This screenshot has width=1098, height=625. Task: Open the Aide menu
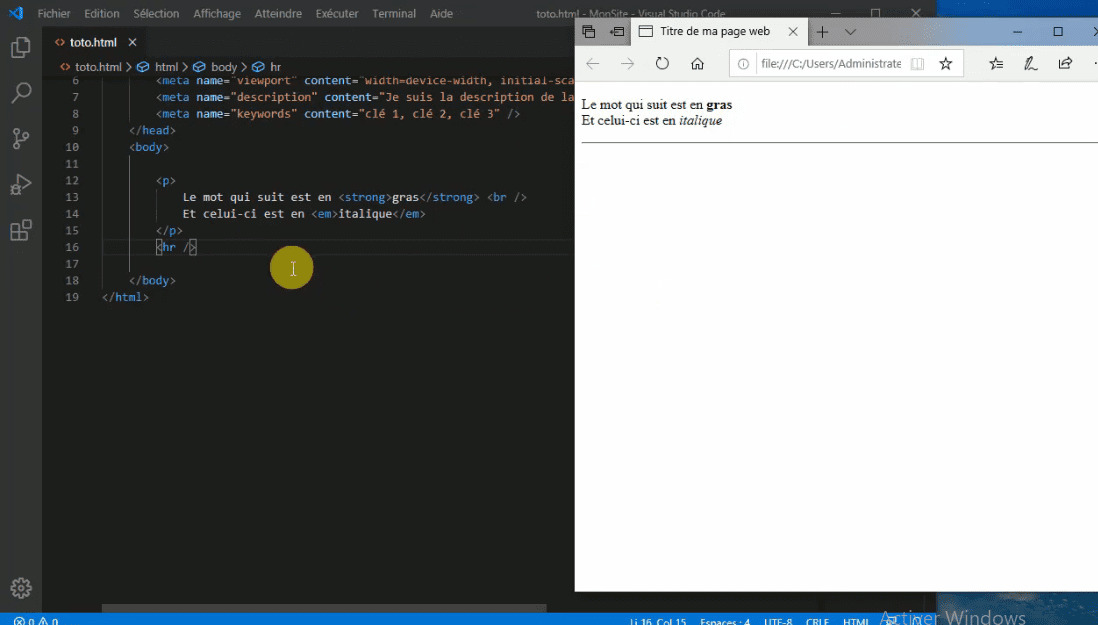click(441, 13)
